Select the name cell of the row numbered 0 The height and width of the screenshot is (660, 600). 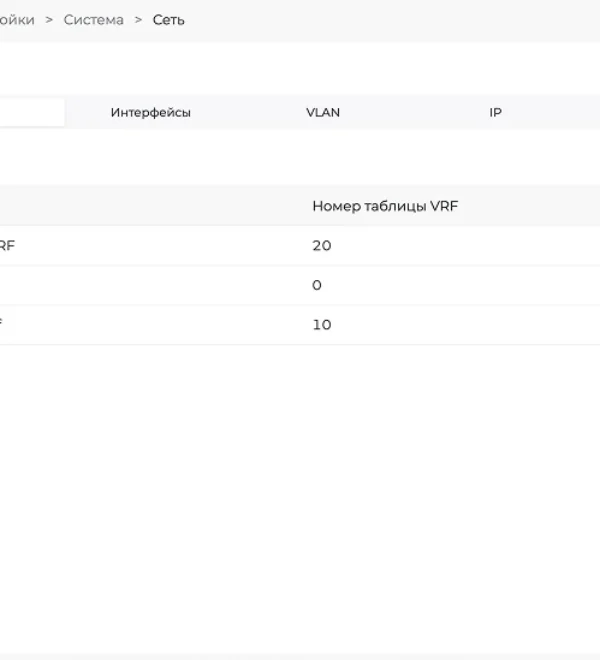152,285
